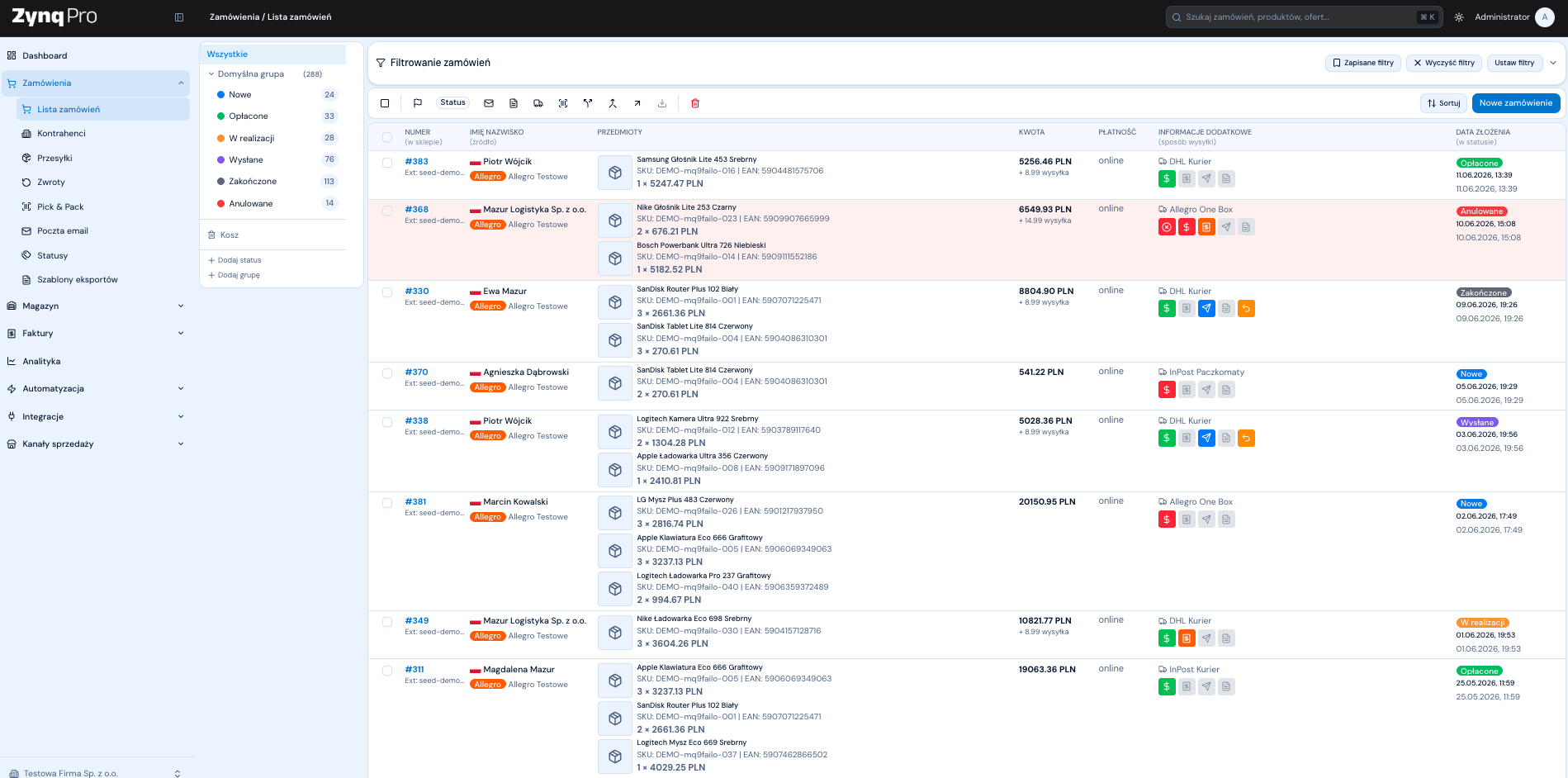Click the green payment icon for order #311
Viewport: 1568px width, 778px height.
pyautogui.click(x=1167, y=687)
